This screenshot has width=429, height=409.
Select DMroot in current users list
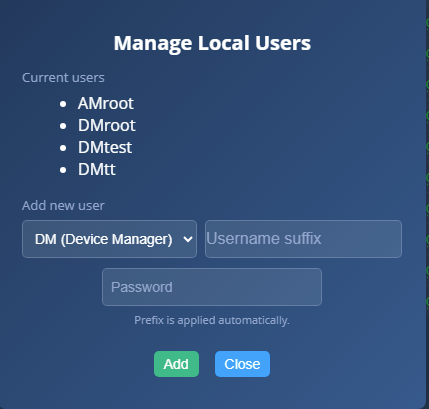(107, 125)
